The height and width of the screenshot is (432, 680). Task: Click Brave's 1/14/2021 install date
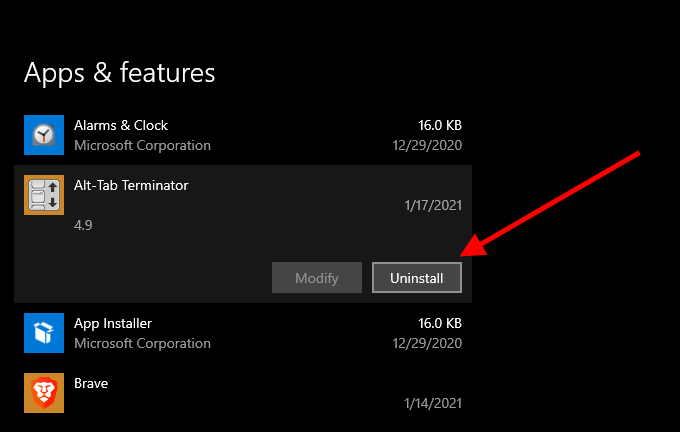coord(433,403)
